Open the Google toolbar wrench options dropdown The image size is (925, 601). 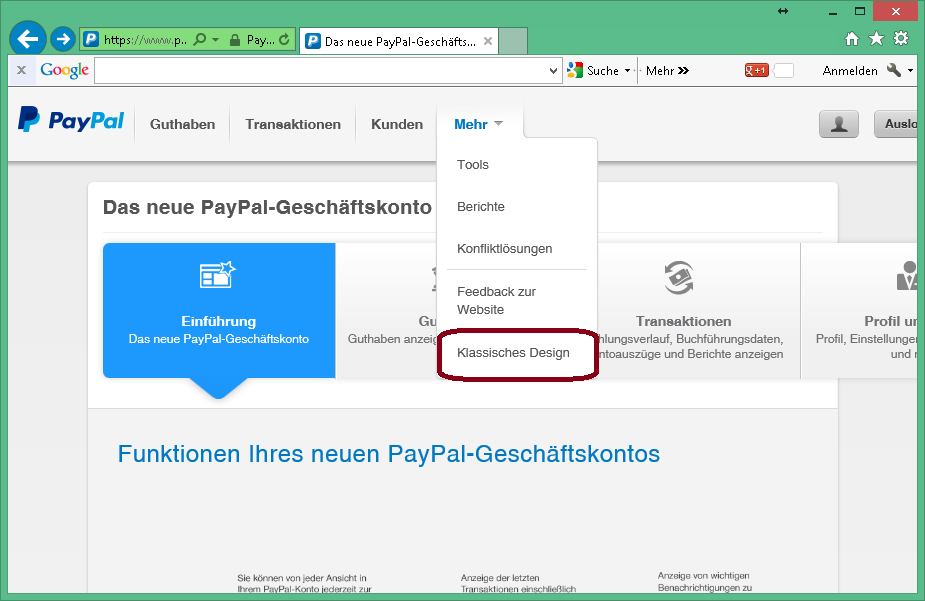click(899, 71)
